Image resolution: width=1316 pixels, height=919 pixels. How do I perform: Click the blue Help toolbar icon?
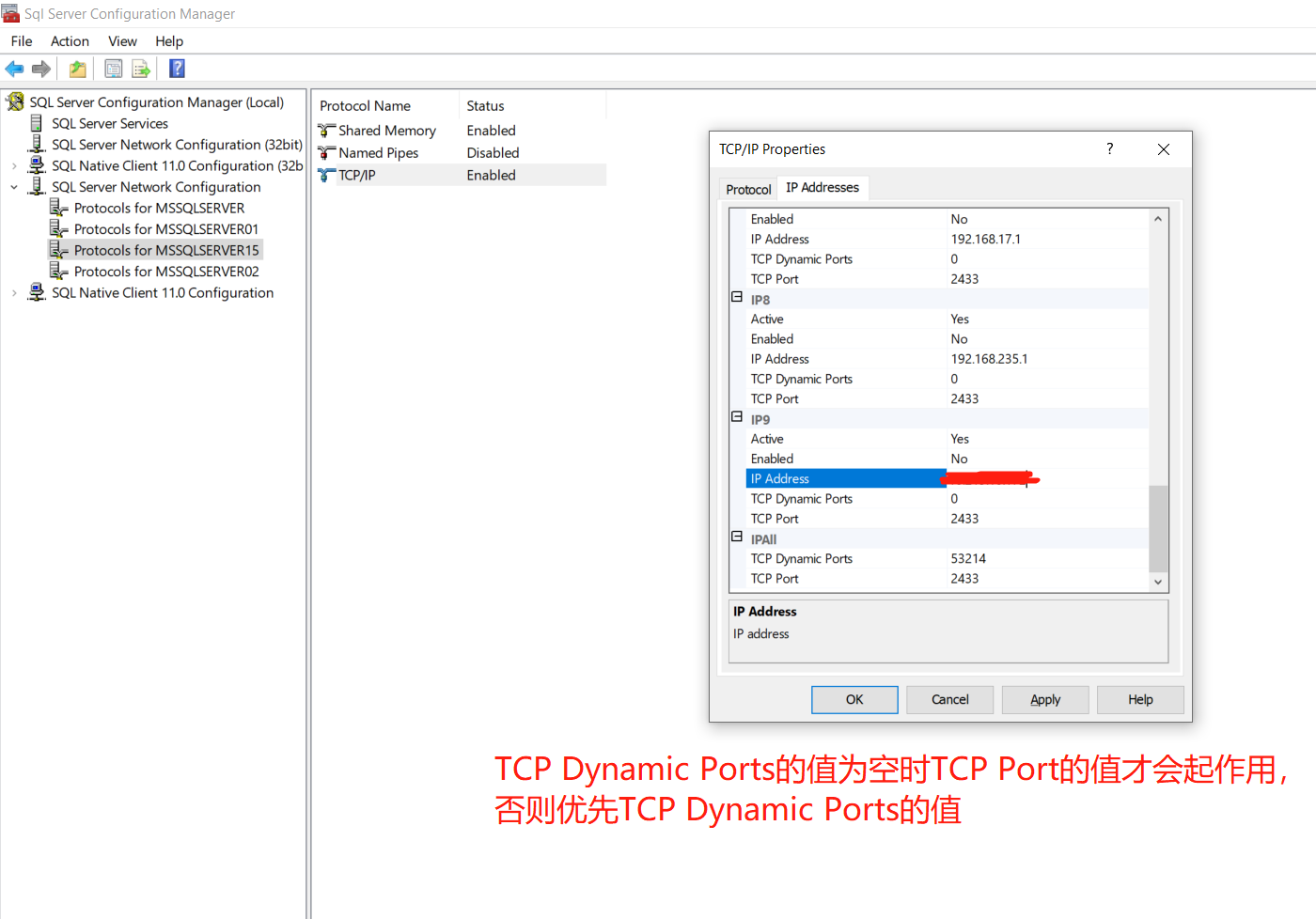[177, 69]
